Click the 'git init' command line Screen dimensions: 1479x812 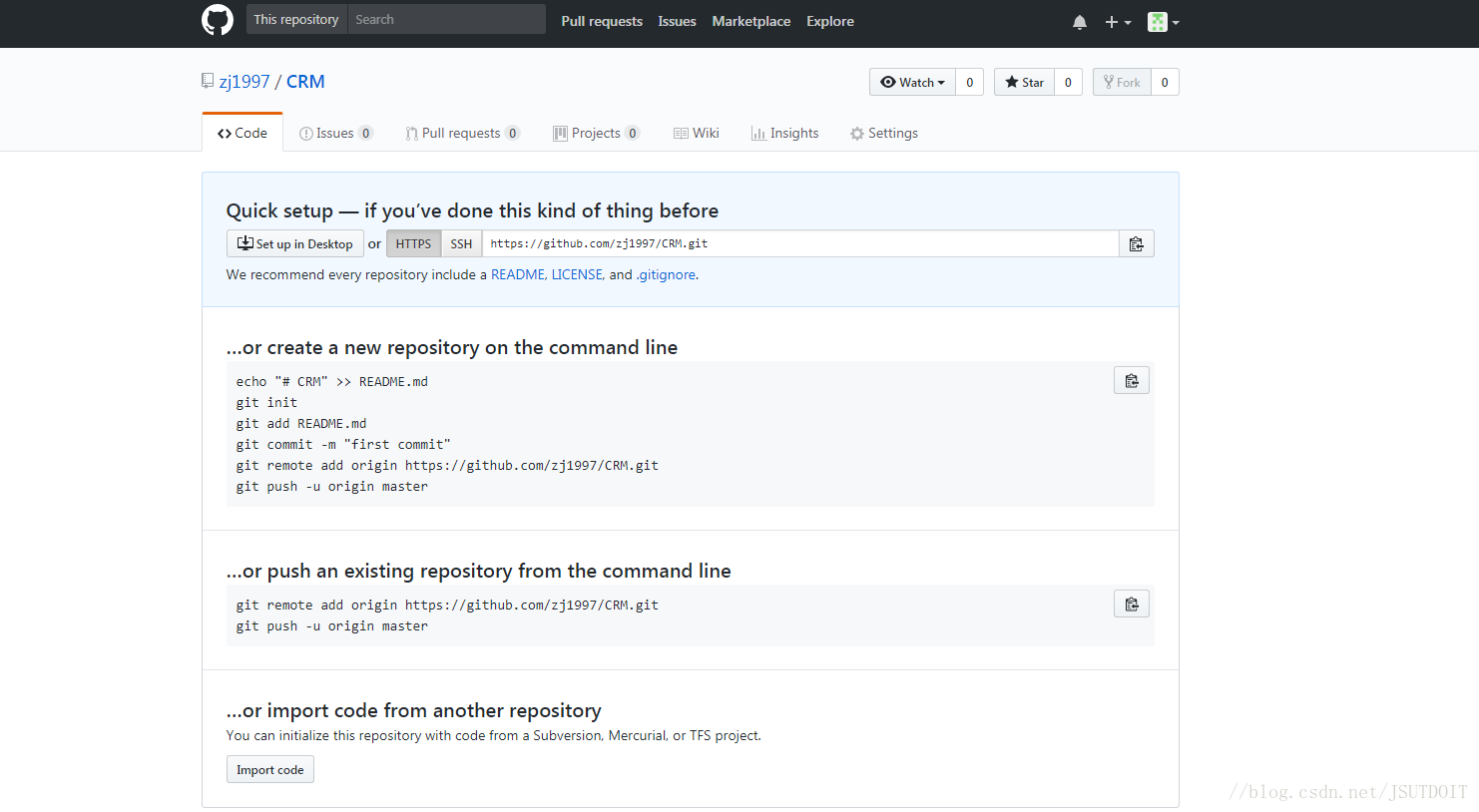(266, 402)
